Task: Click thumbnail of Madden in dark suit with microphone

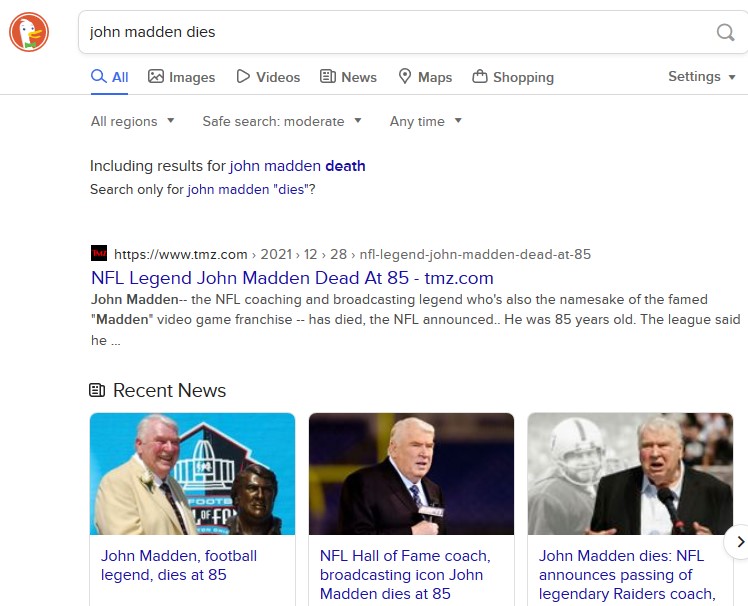Action: click(x=411, y=474)
